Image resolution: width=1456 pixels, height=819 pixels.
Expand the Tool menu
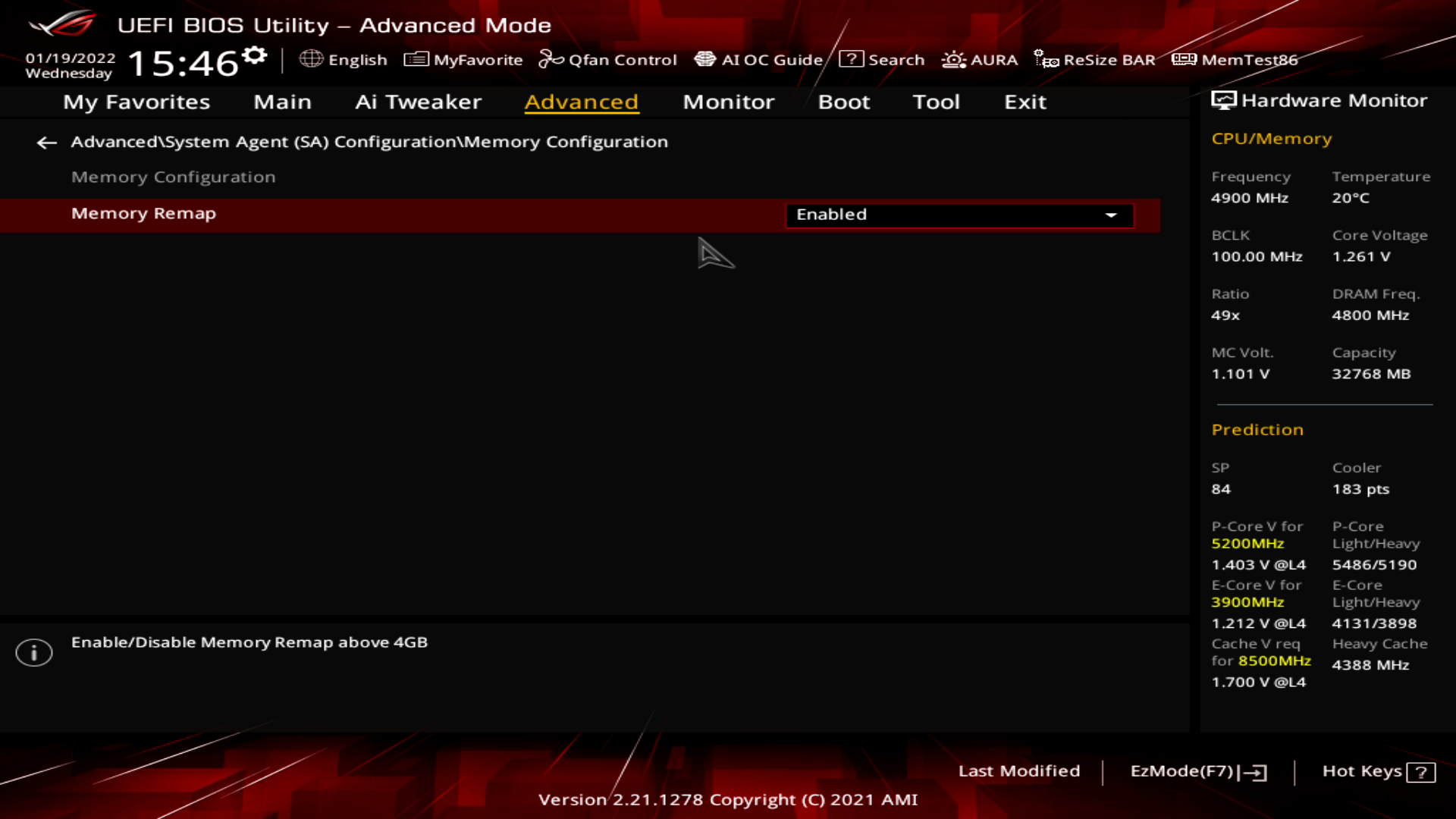coord(936,101)
